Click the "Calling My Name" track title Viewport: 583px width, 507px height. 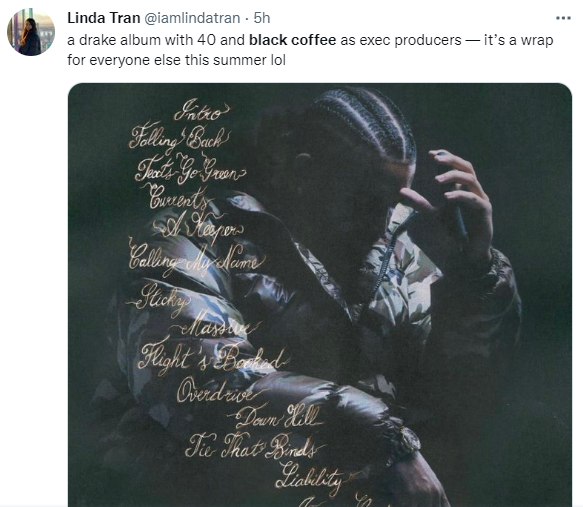[197, 259]
